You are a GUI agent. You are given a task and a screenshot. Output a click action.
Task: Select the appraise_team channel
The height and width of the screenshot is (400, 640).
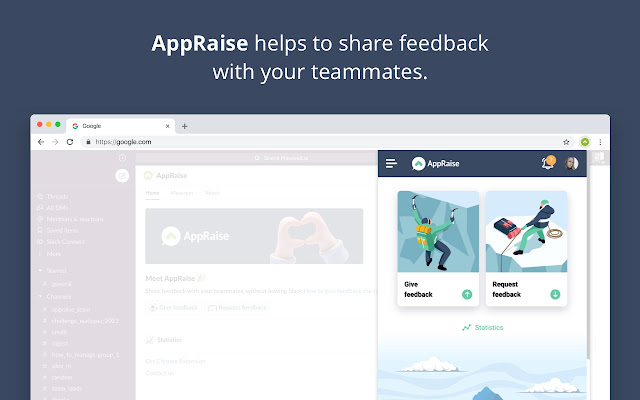[67, 309]
